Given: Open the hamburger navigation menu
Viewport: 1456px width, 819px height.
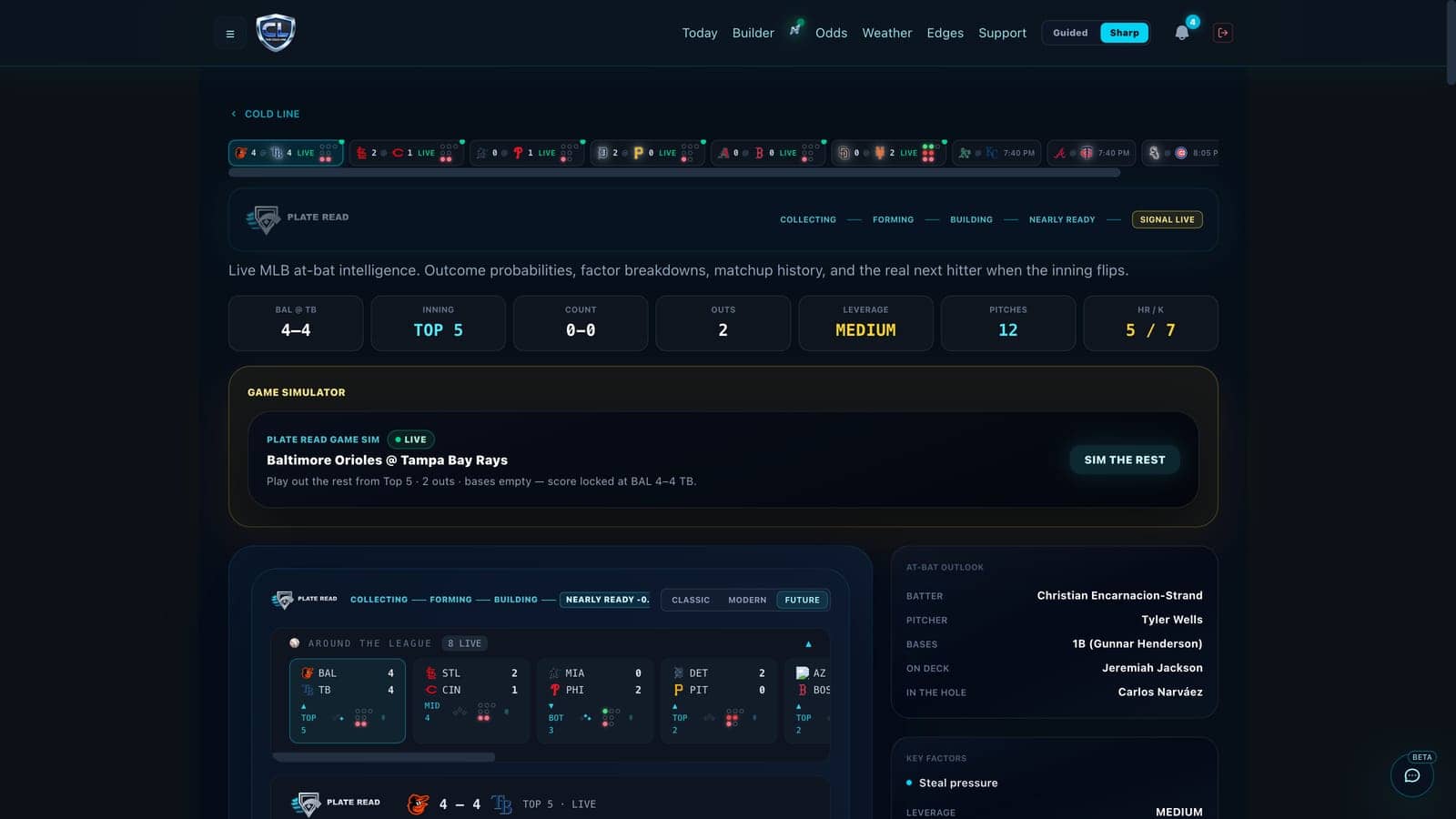Looking at the screenshot, I should (230, 34).
